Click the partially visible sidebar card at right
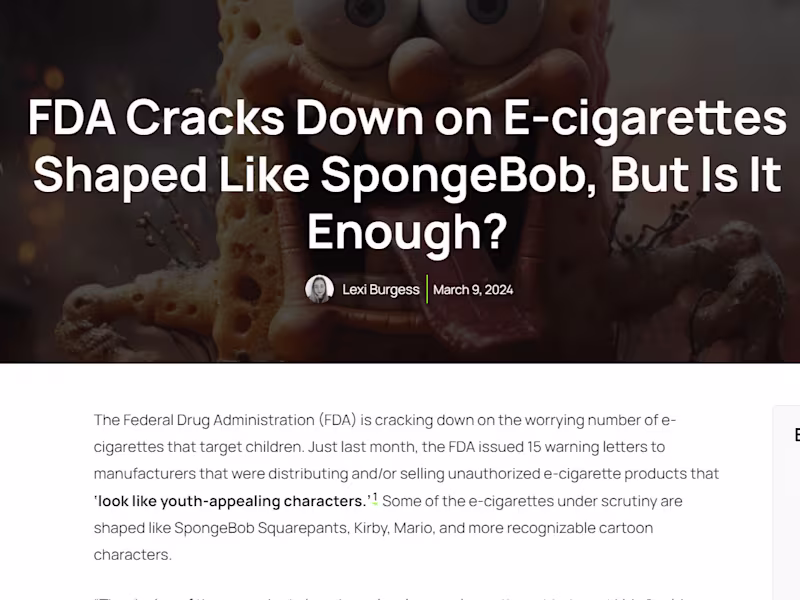Image resolution: width=800 pixels, height=600 pixels. coord(787,503)
